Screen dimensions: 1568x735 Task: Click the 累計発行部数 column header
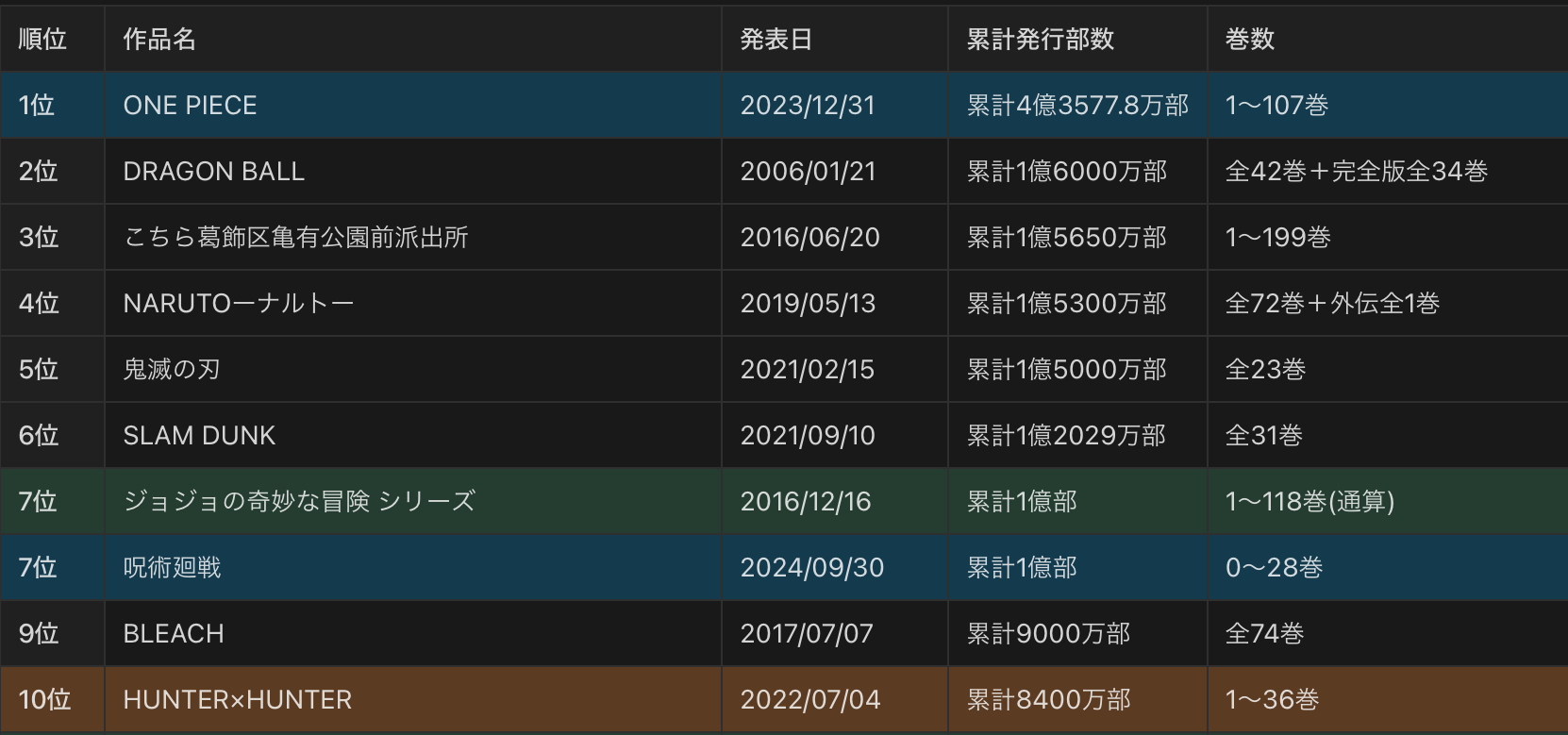[x=1040, y=39]
